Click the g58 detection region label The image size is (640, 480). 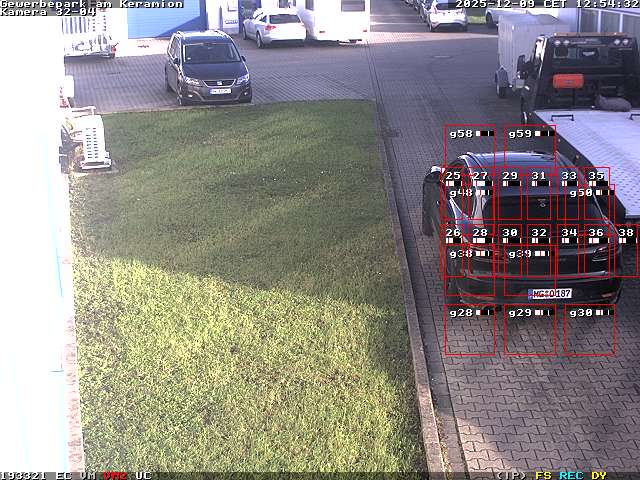(x=461, y=133)
